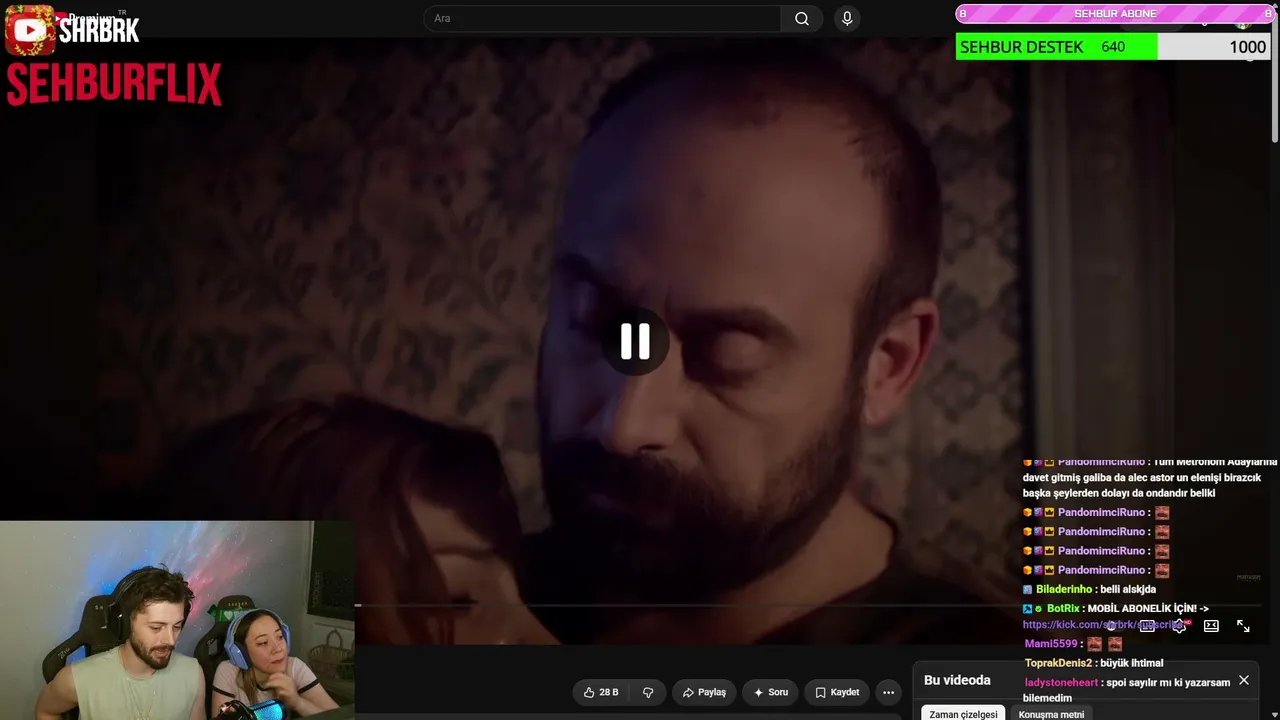Dislike the video with thumbs-down icon
This screenshot has height=720, width=1280.
click(x=648, y=692)
